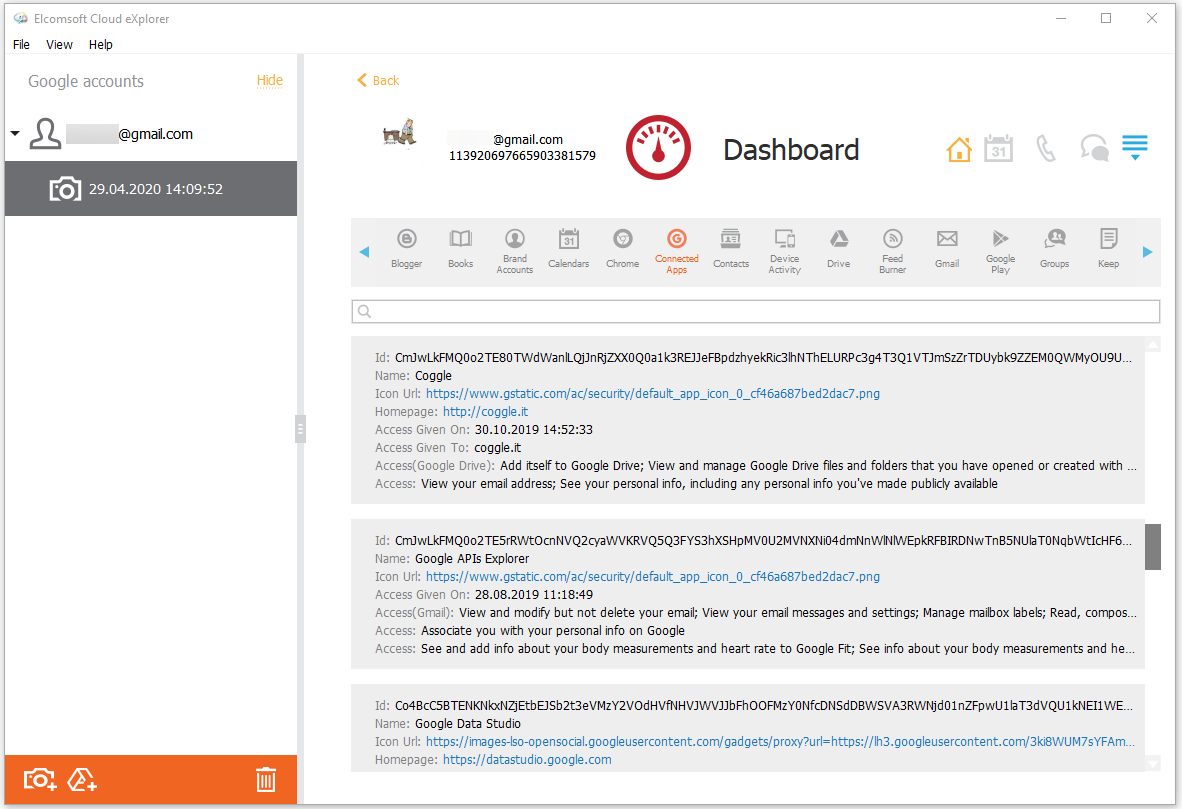Show the Google Keep notes
The image size is (1182, 809).
[x=1108, y=250]
